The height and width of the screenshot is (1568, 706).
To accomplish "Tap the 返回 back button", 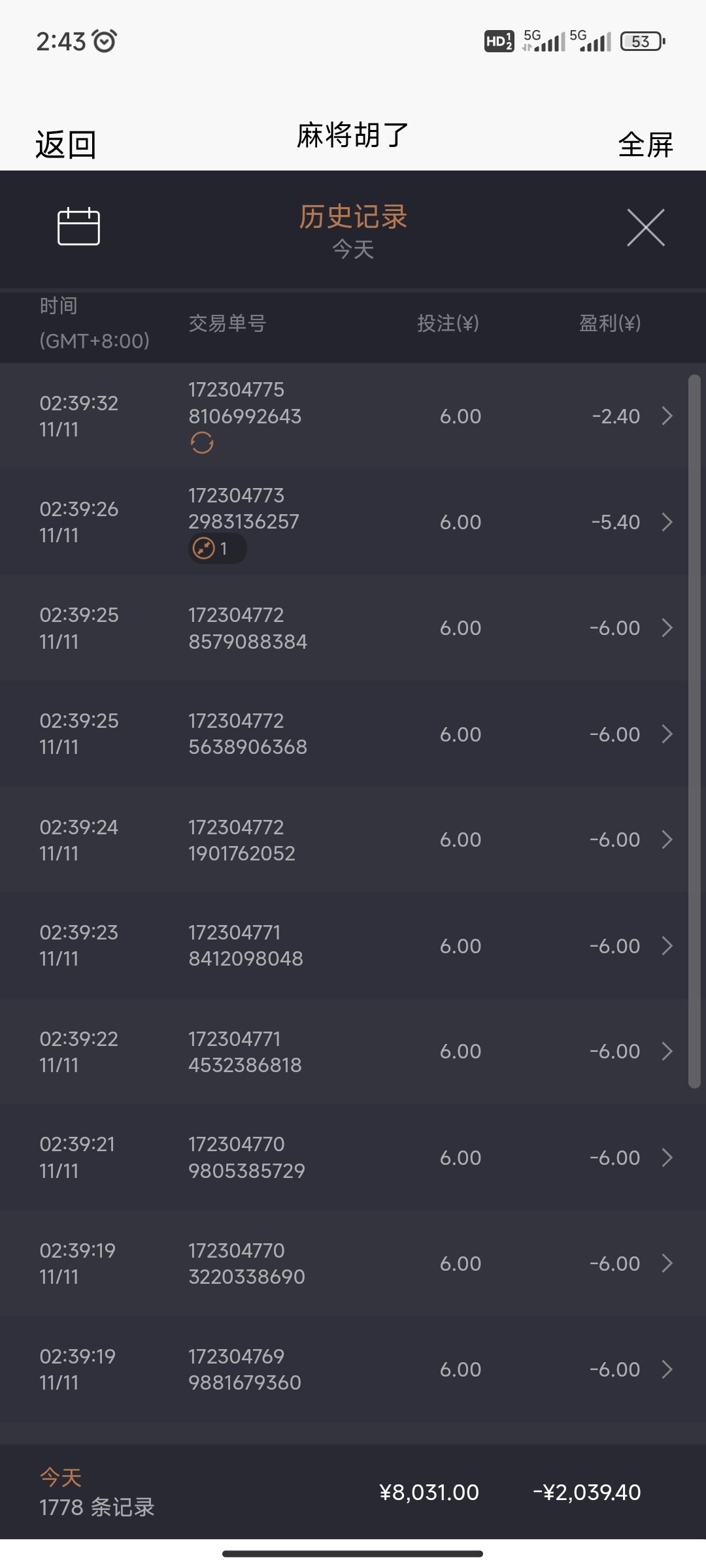I will coord(65,144).
